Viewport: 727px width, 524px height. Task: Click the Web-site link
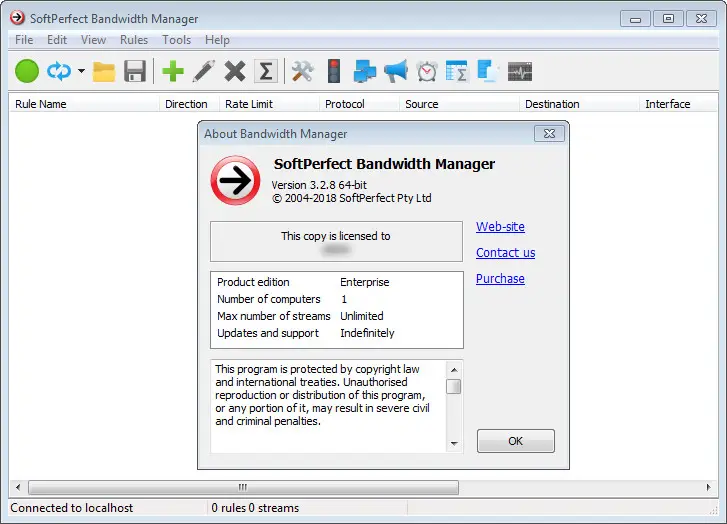click(x=500, y=227)
